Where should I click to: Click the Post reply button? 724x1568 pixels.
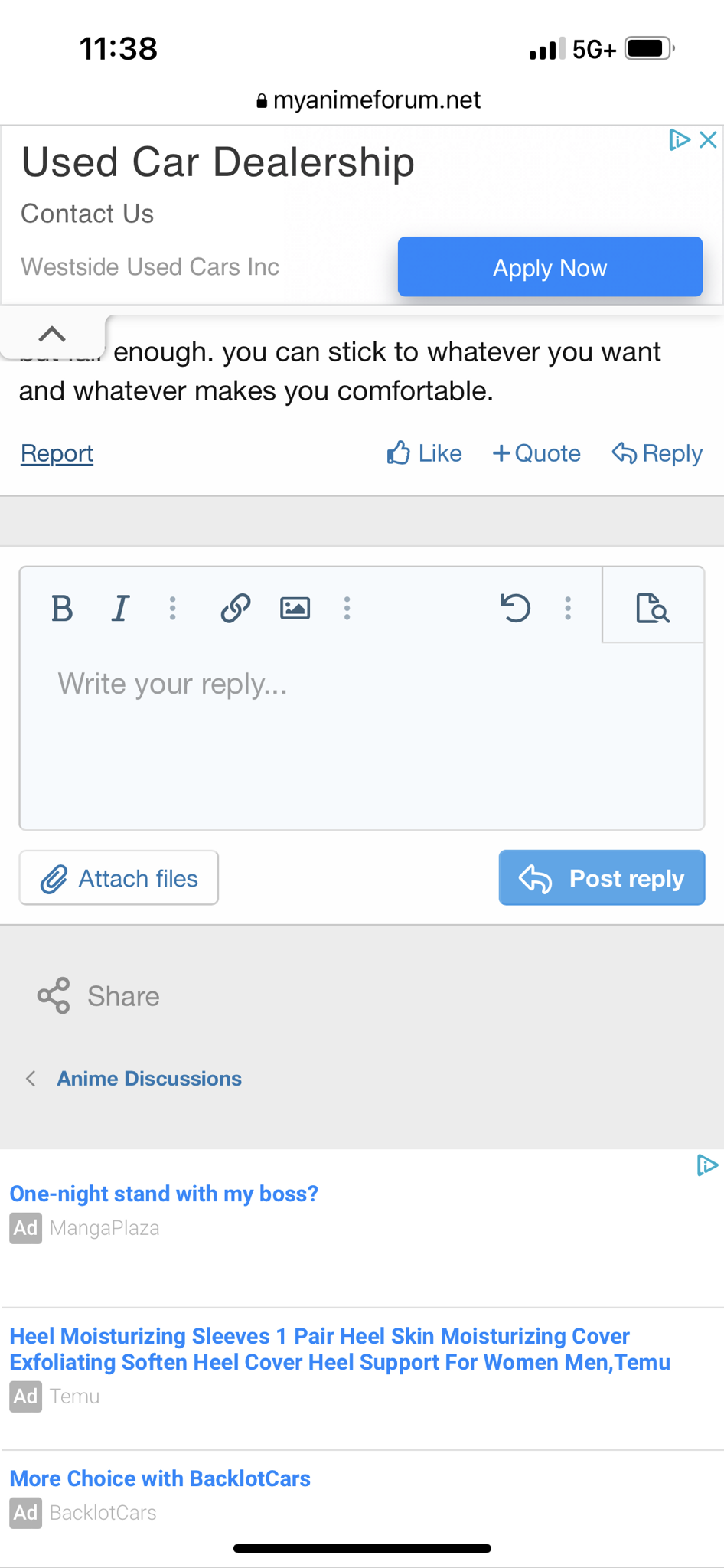[602, 878]
